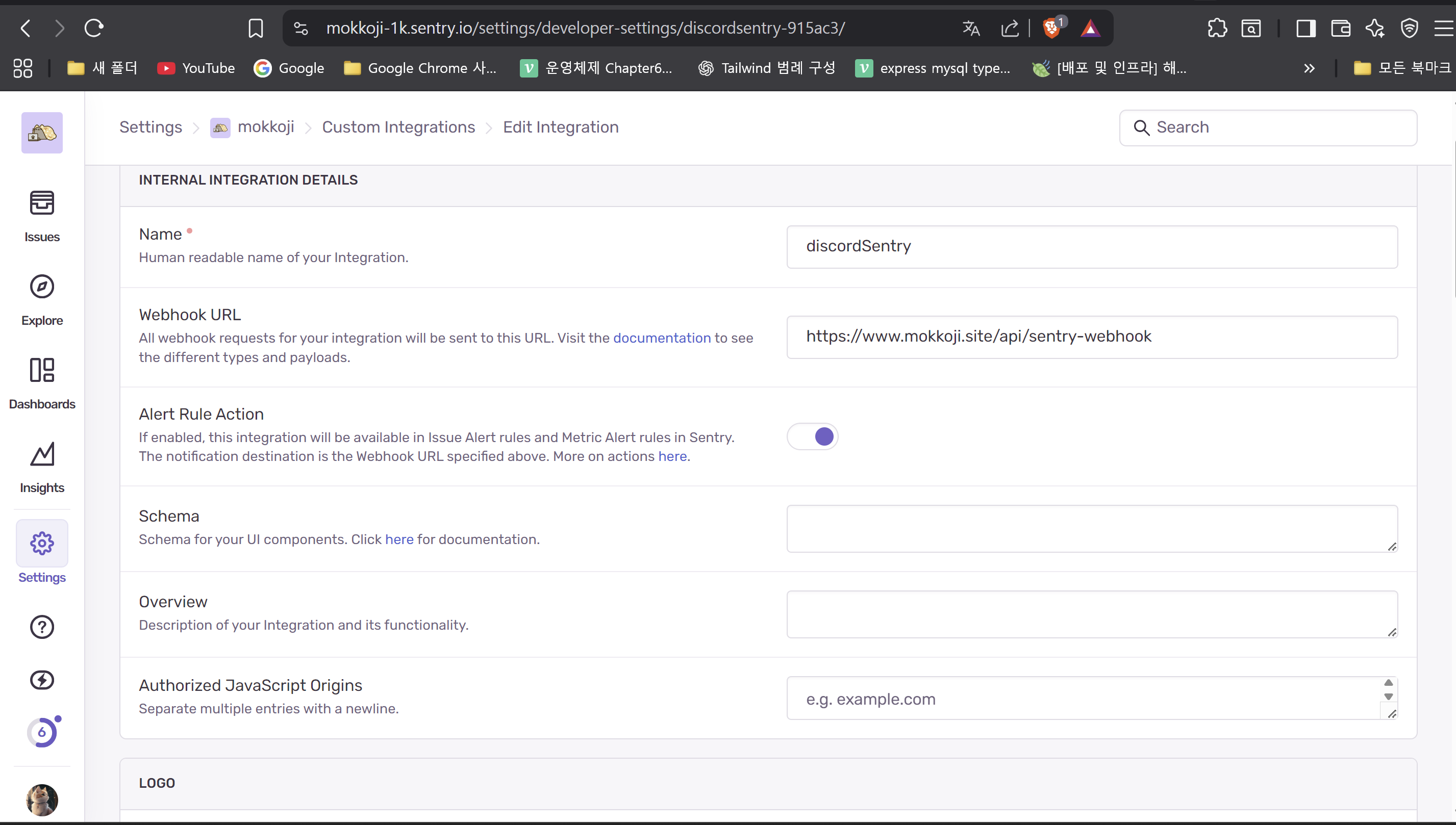This screenshot has width=1456, height=825.
Task: Open Schema documentation 'here' link
Action: coord(399,539)
